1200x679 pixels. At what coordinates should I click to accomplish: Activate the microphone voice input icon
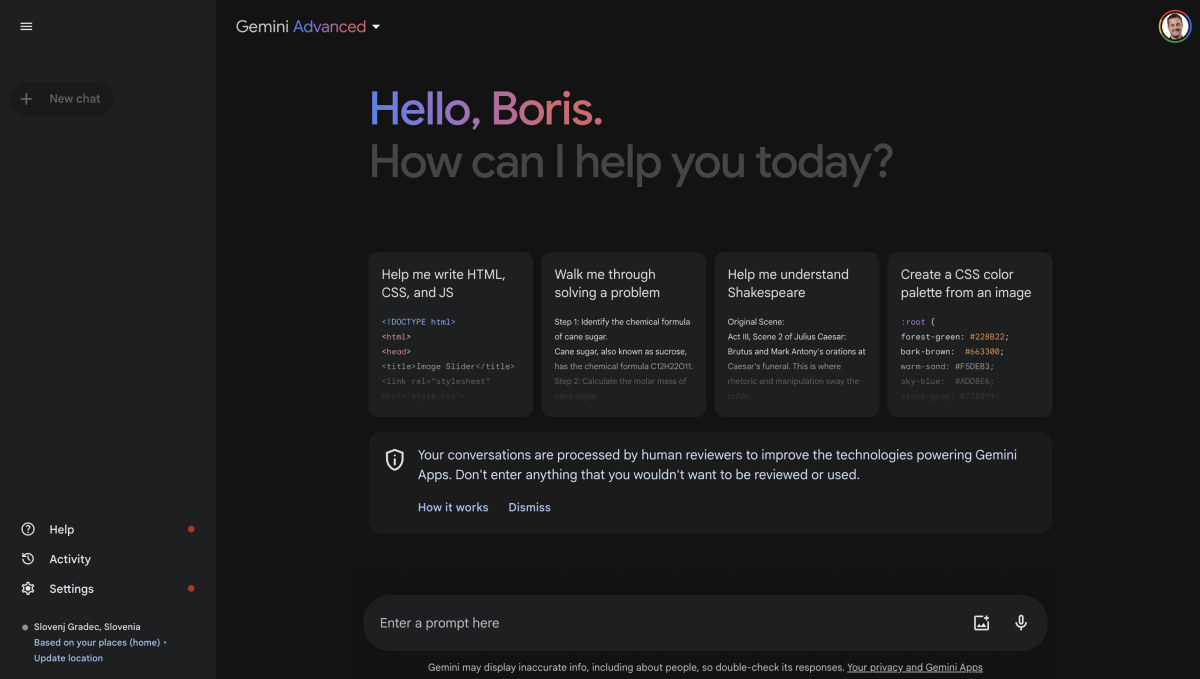pyautogui.click(x=1021, y=623)
